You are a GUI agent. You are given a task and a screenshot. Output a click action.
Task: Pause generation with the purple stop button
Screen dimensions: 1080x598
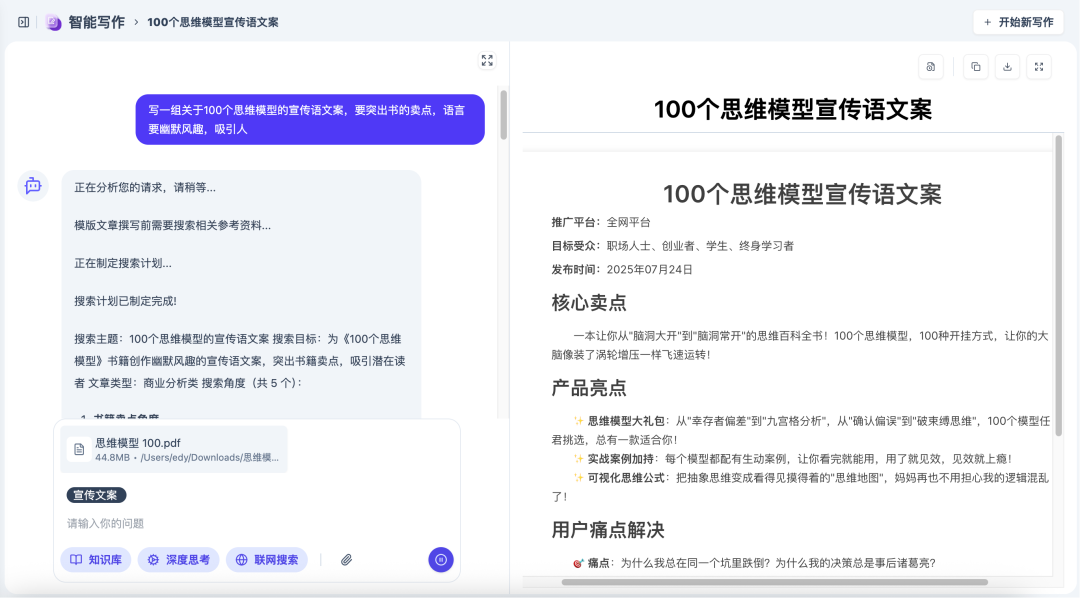pos(441,559)
